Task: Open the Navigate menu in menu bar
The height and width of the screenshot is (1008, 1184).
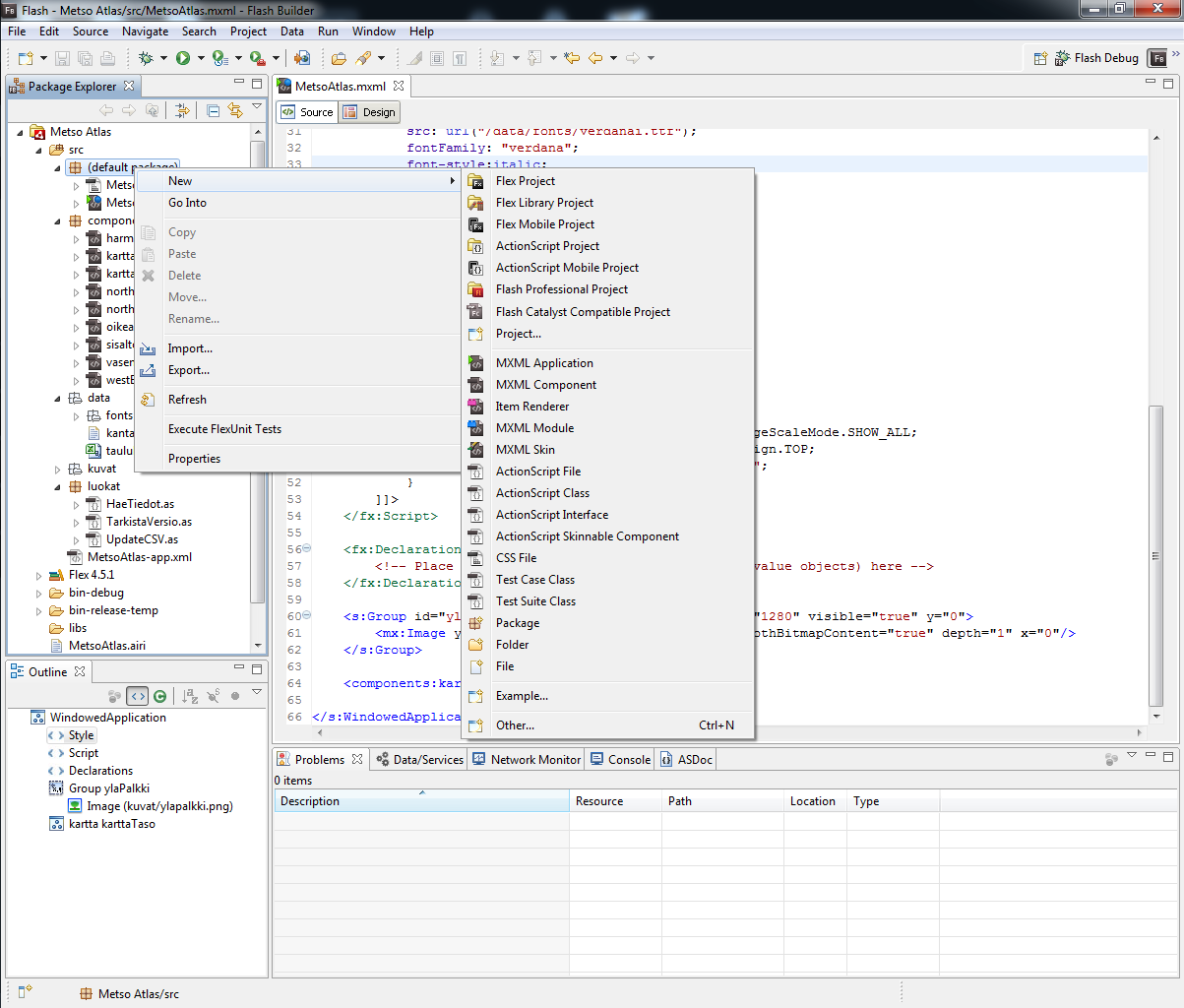Action: 146,31
